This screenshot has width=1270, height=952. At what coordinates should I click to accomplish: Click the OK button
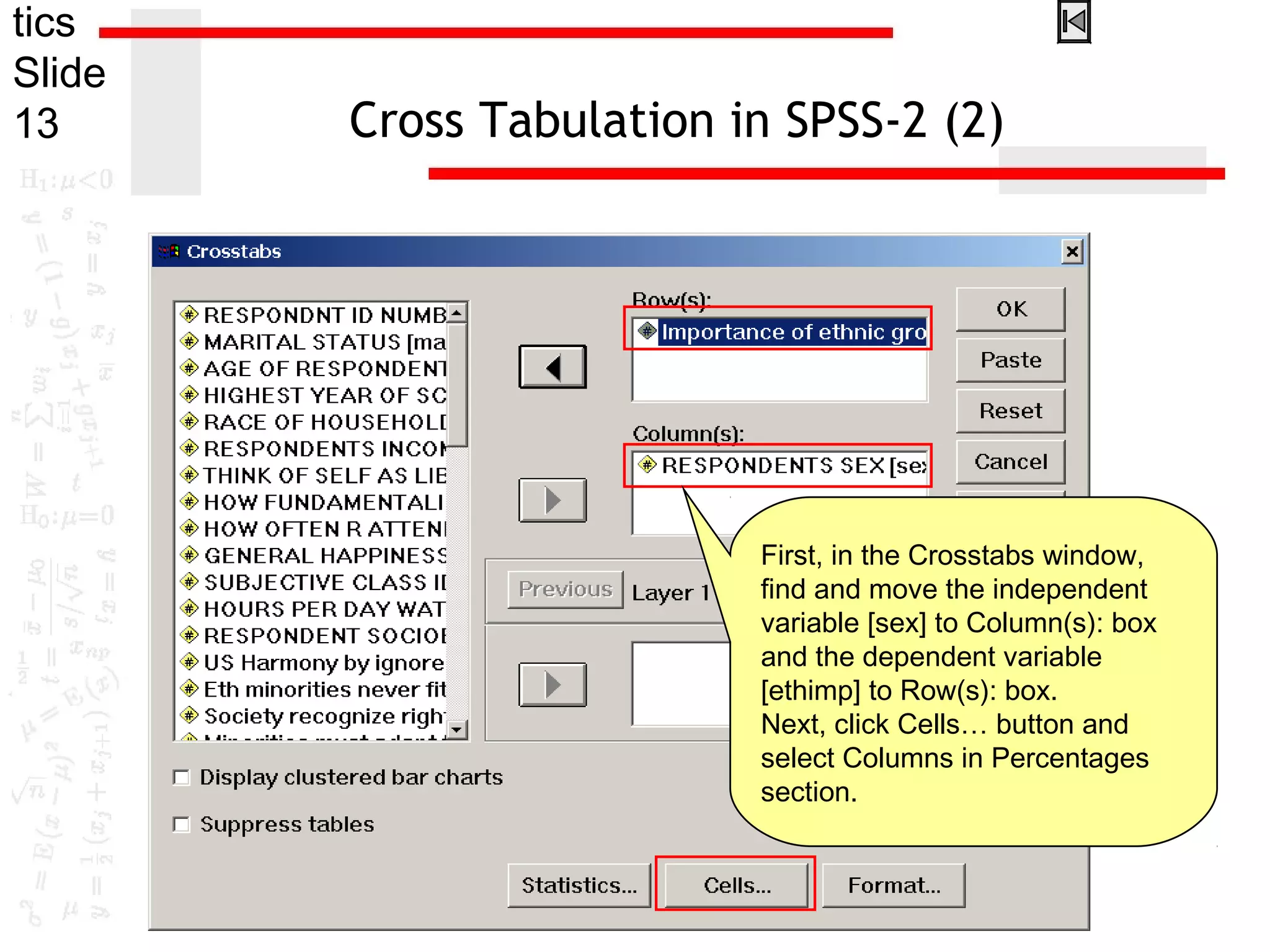pyautogui.click(x=1011, y=309)
